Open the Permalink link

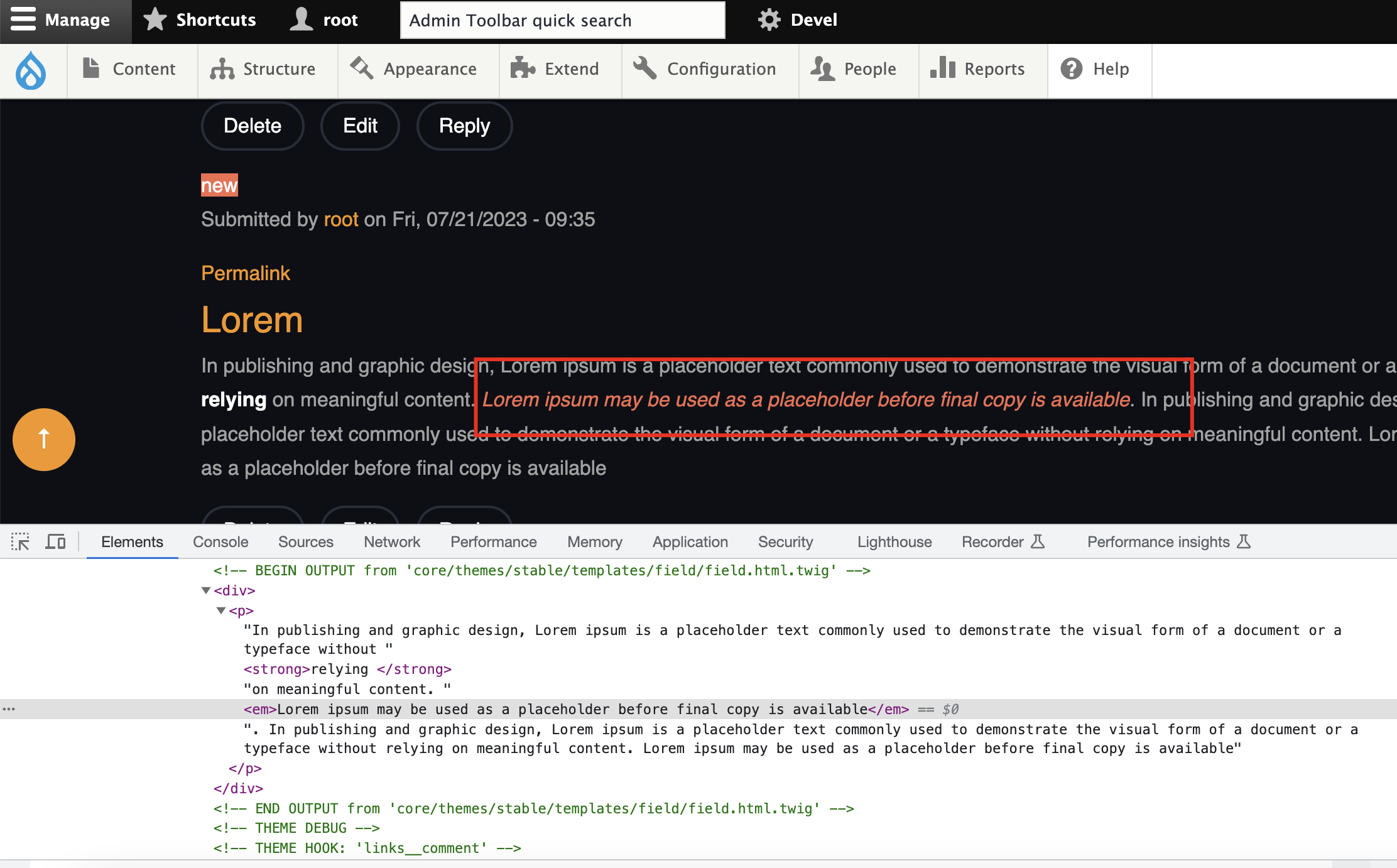246,273
